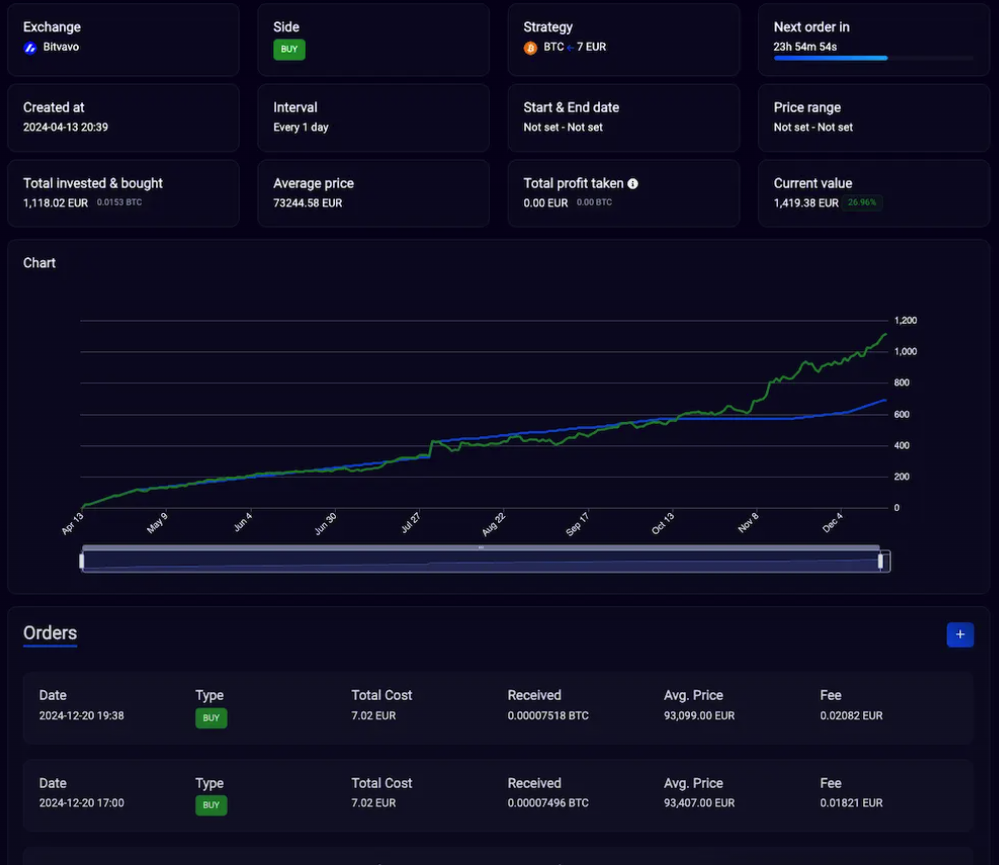
Task: Select the Bitcoin icon in the Strategy card
Action: click(x=530, y=47)
